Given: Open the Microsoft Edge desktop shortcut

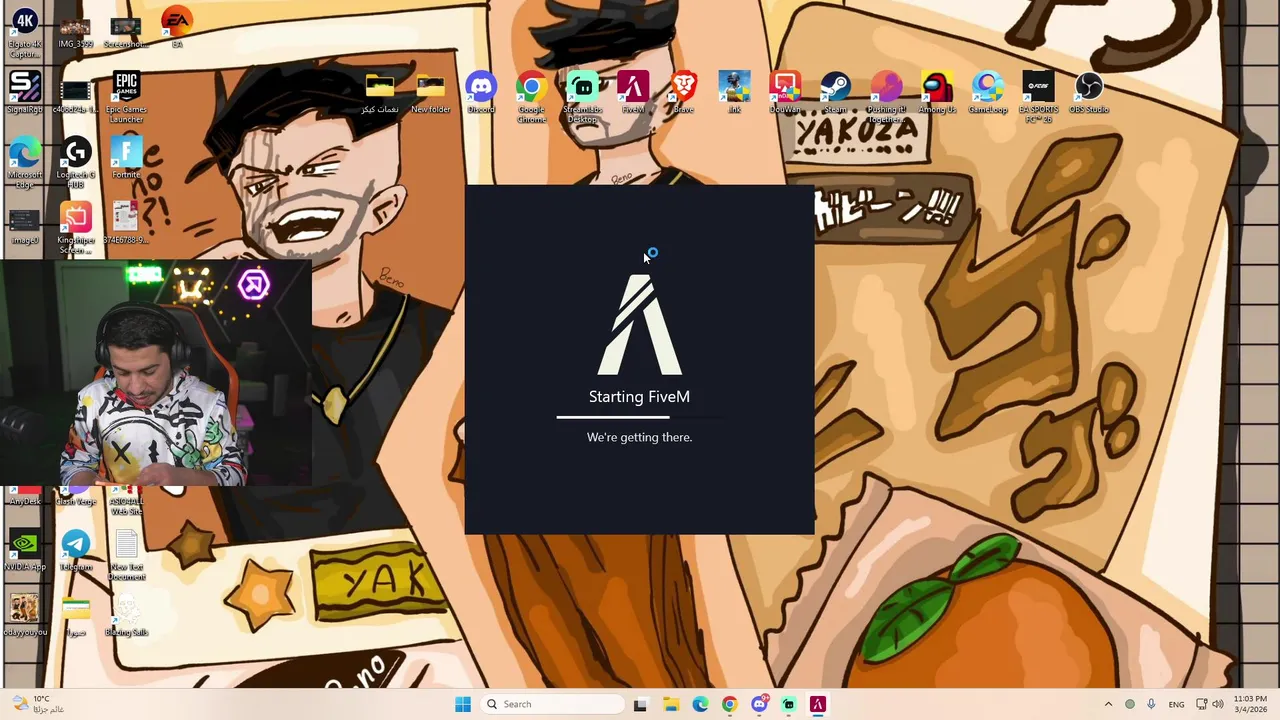Looking at the screenshot, I should 24,162.
